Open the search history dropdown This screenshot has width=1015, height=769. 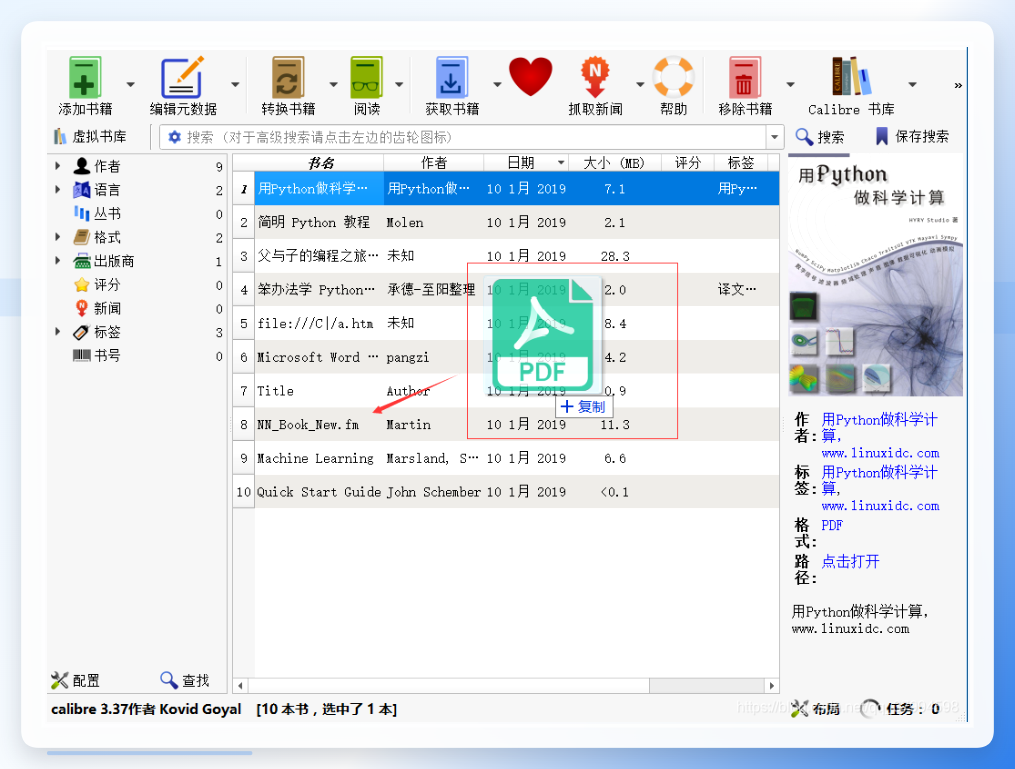[x=775, y=137]
